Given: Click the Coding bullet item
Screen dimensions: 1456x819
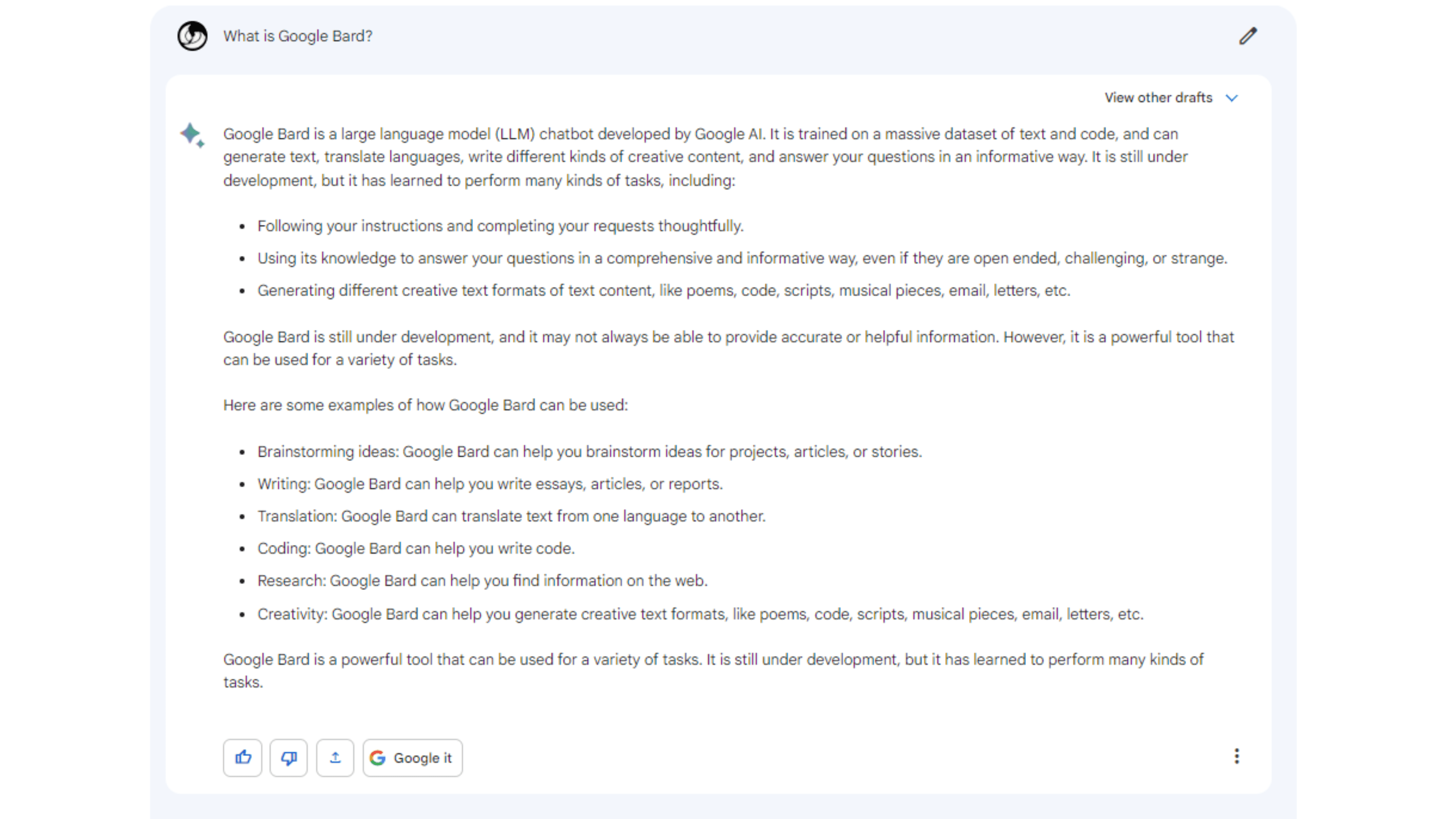Looking at the screenshot, I should coord(416,548).
